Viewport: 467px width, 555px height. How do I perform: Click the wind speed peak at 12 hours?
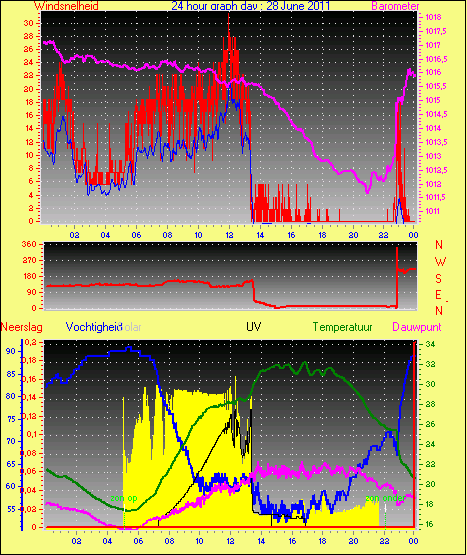click(x=229, y=16)
